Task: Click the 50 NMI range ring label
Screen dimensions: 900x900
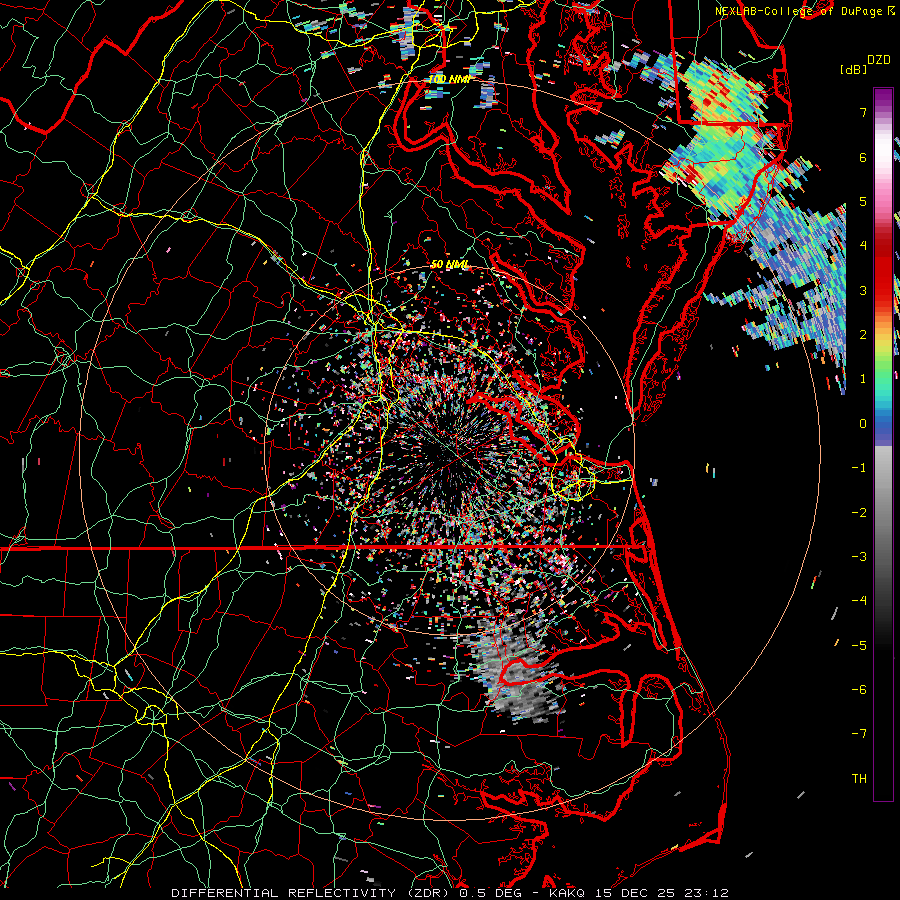Action: click(x=450, y=265)
